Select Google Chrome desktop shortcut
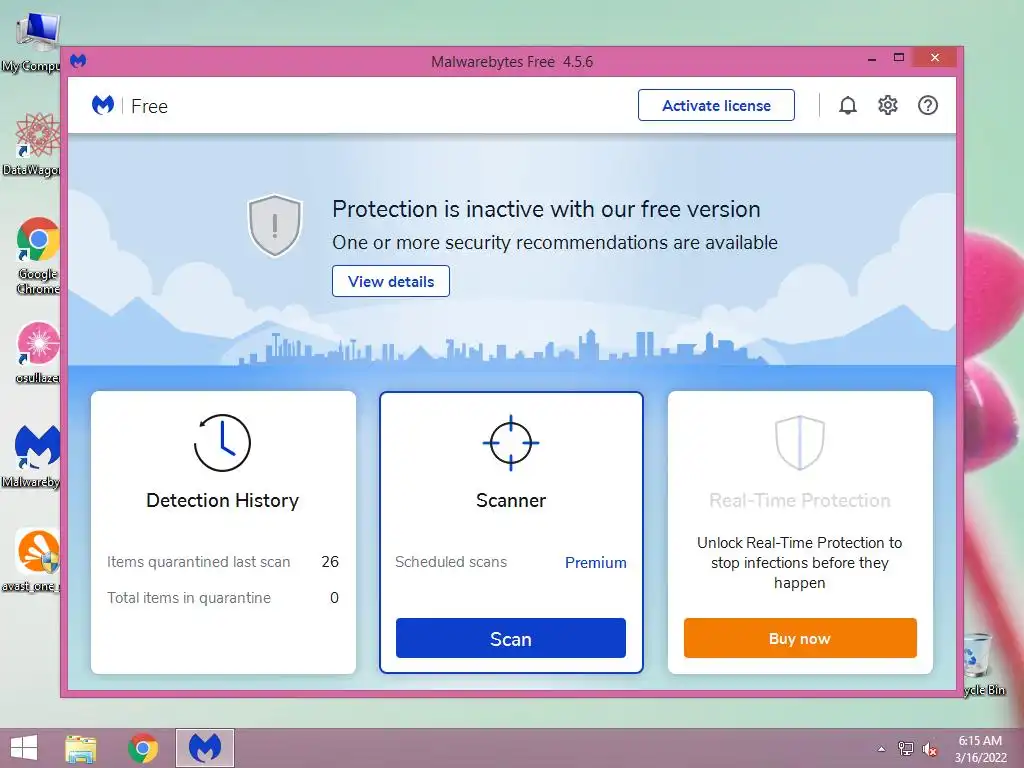 38,256
